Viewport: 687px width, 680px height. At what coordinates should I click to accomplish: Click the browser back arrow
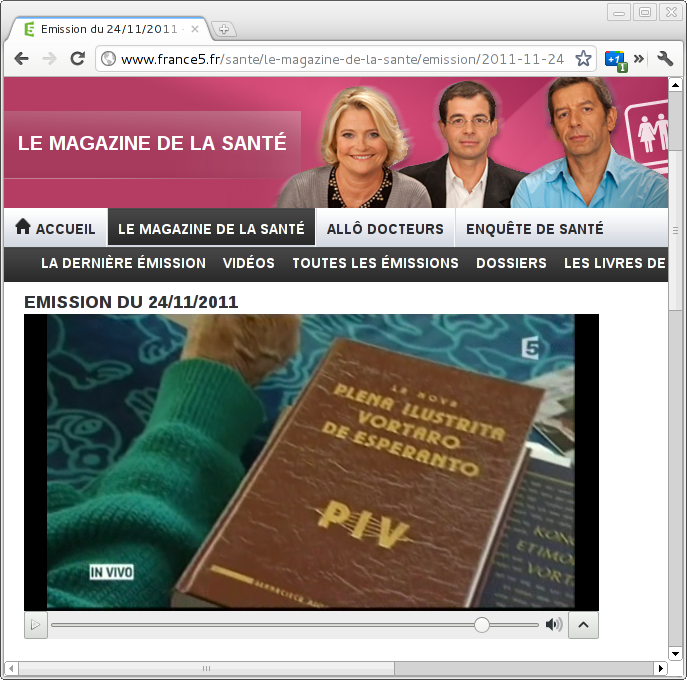(21, 59)
